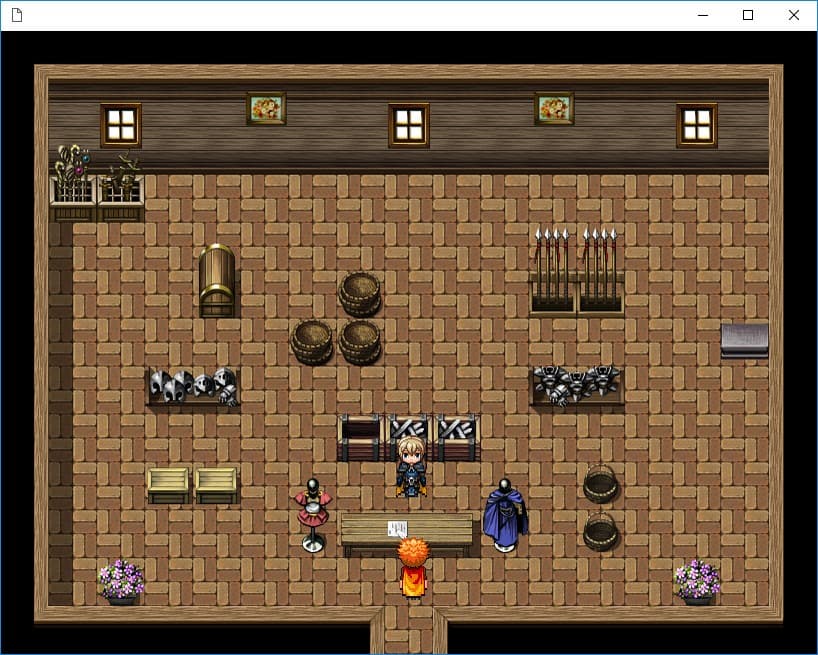
Task: Click the upper wicker basket with handle
Action: 600,484
